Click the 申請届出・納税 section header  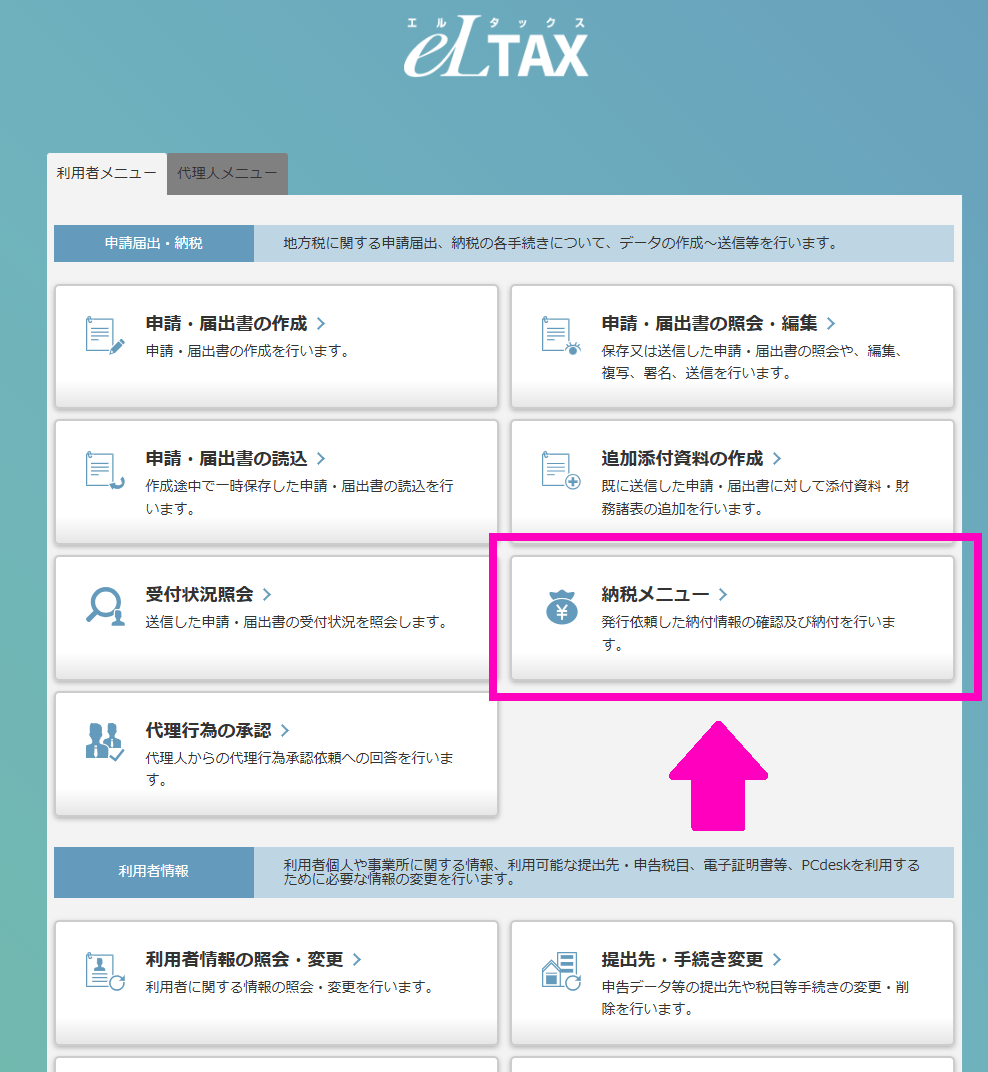coord(153,243)
